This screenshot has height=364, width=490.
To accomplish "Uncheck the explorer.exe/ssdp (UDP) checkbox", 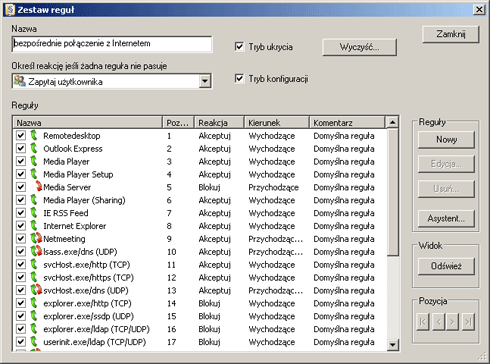I will tap(21, 316).
